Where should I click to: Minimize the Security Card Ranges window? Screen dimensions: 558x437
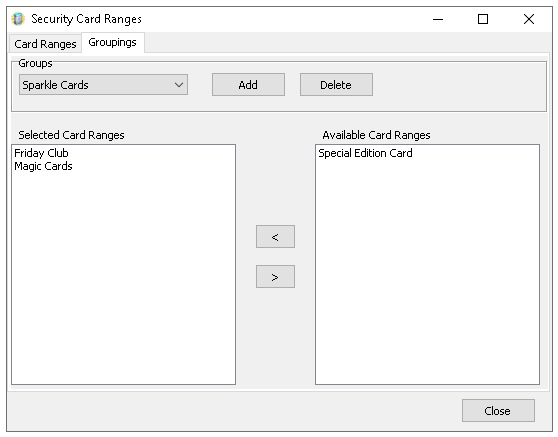pyautogui.click(x=438, y=19)
